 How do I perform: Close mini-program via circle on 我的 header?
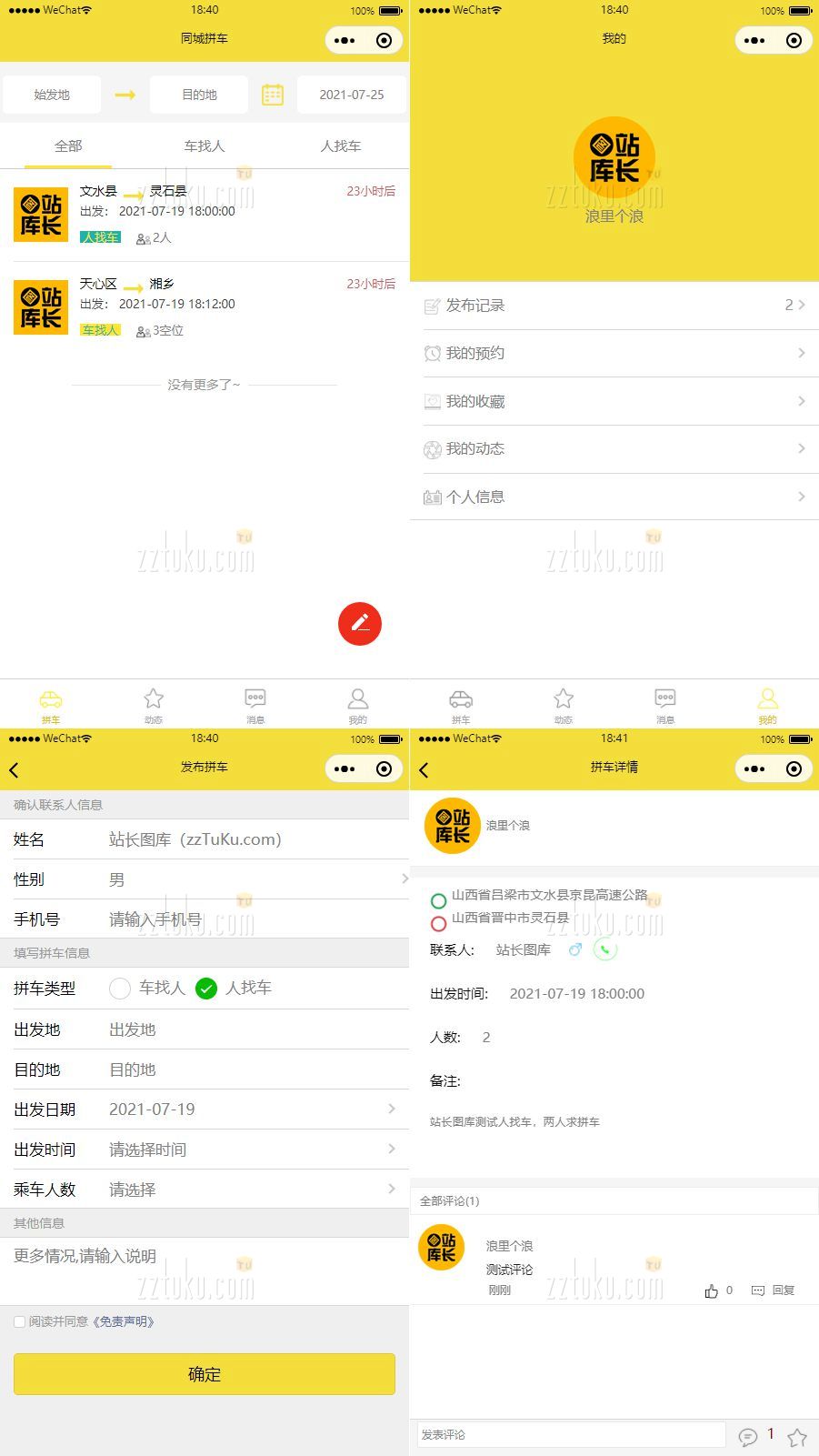point(794,40)
